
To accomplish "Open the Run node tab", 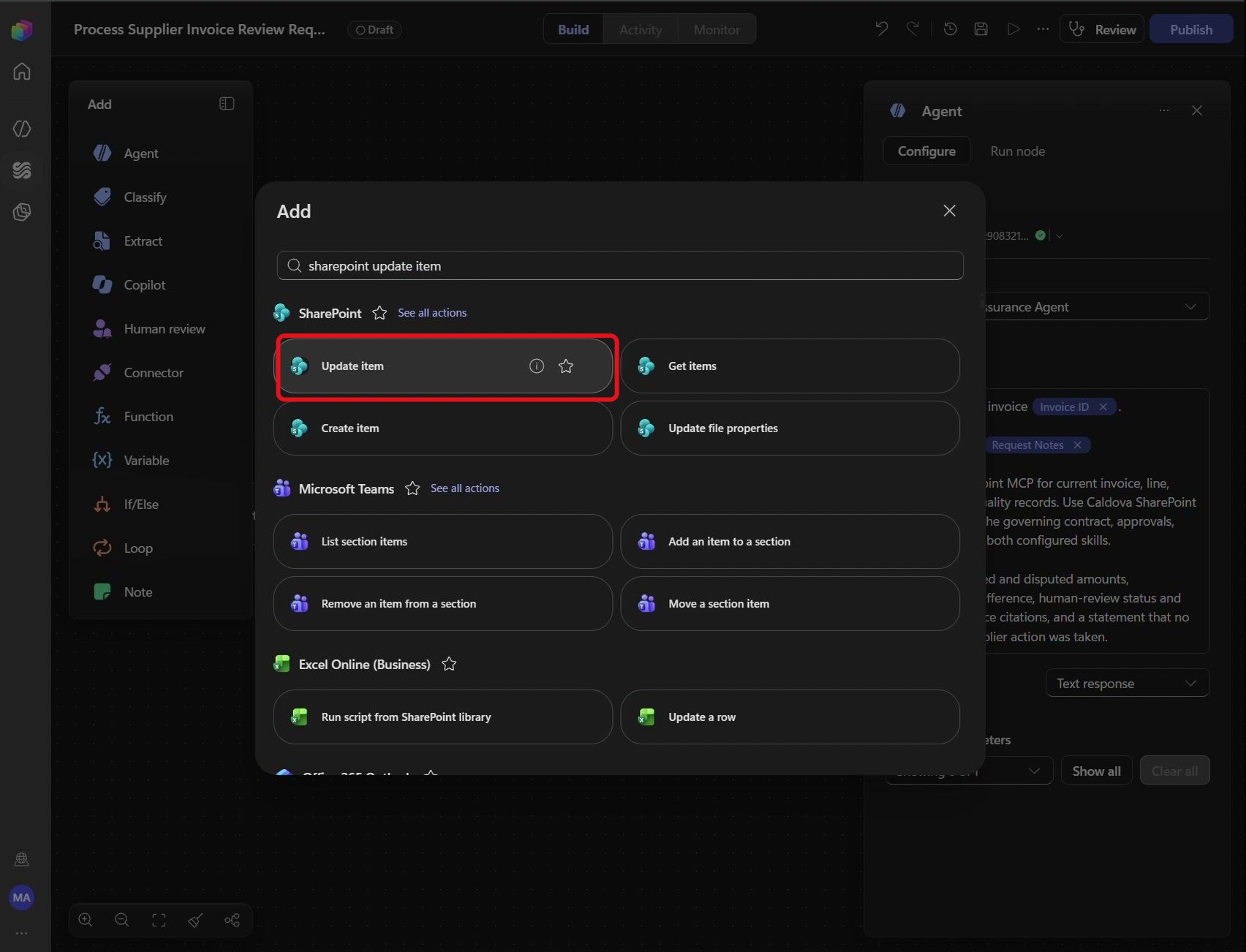I will [x=1017, y=151].
